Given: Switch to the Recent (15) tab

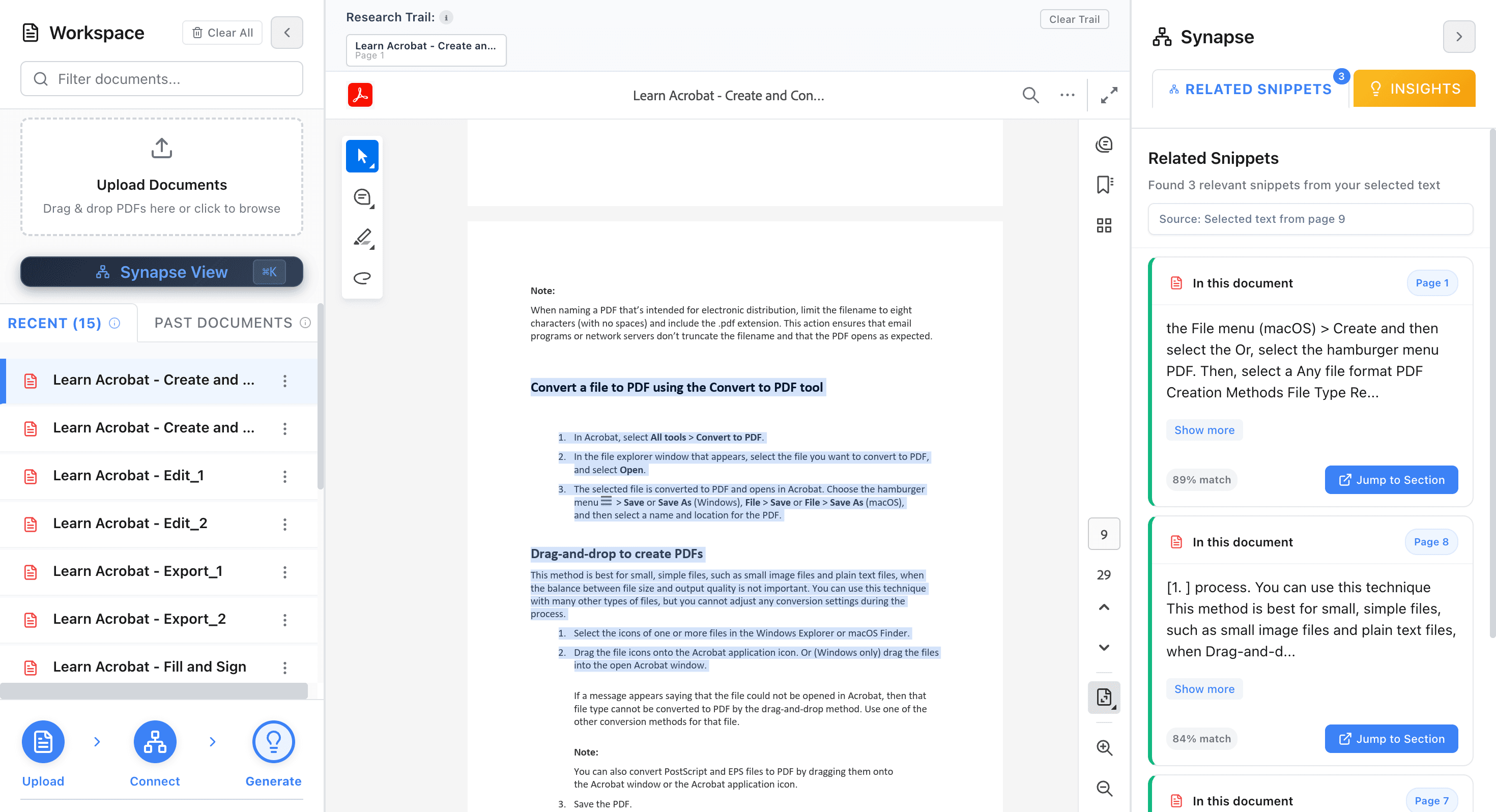Looking at the screenshot, I should click(x=64, y=323).
